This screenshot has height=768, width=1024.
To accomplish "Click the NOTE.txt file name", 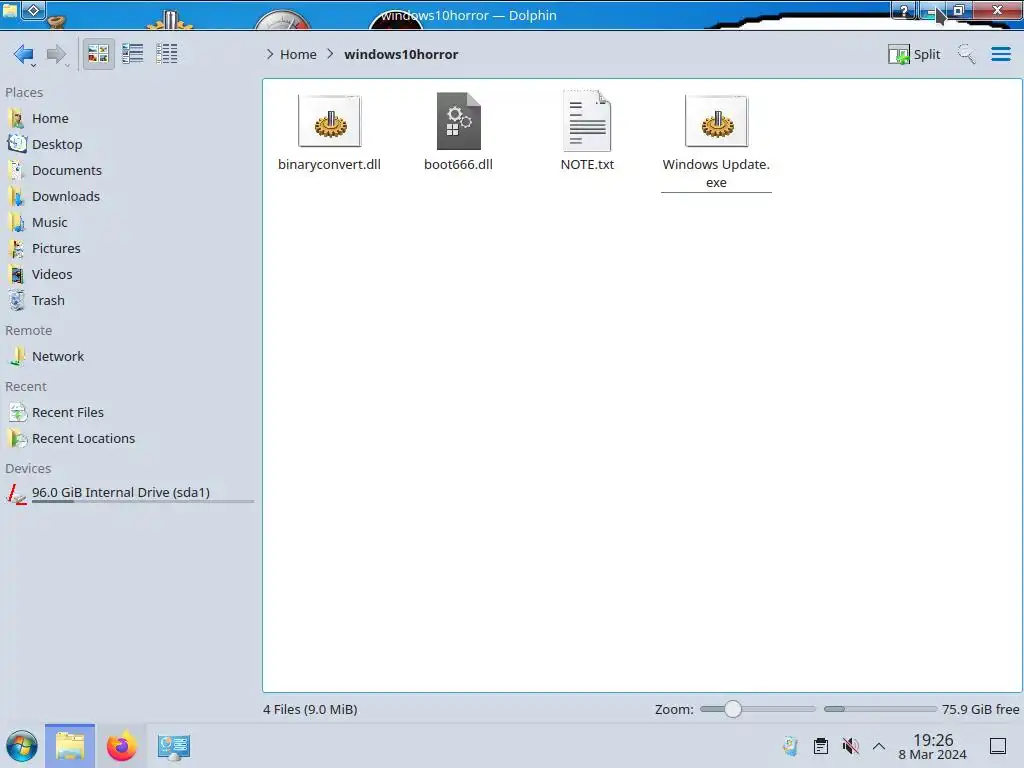I will (x=587, y=165).
